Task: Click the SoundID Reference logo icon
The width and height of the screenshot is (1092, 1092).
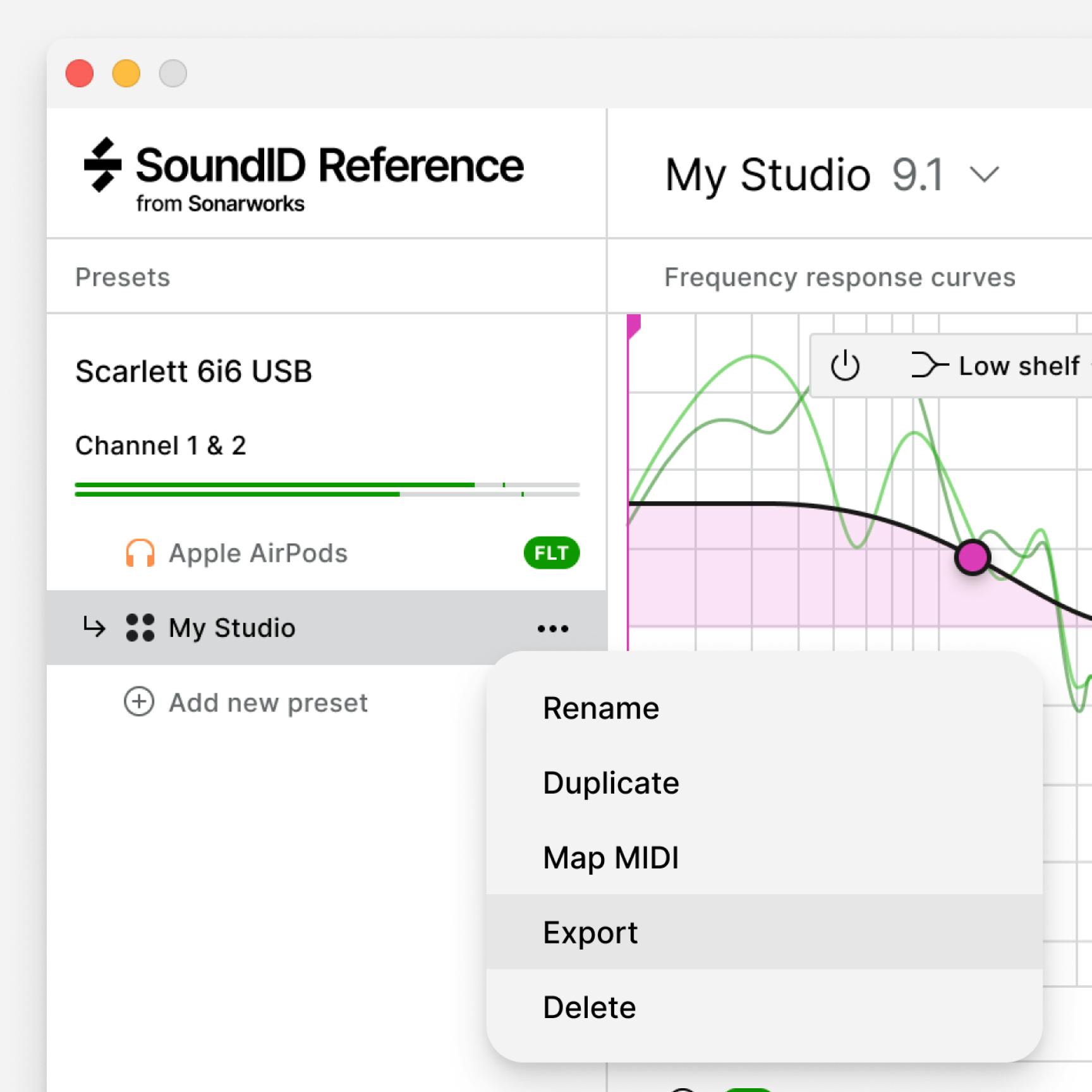Action: 102,164
